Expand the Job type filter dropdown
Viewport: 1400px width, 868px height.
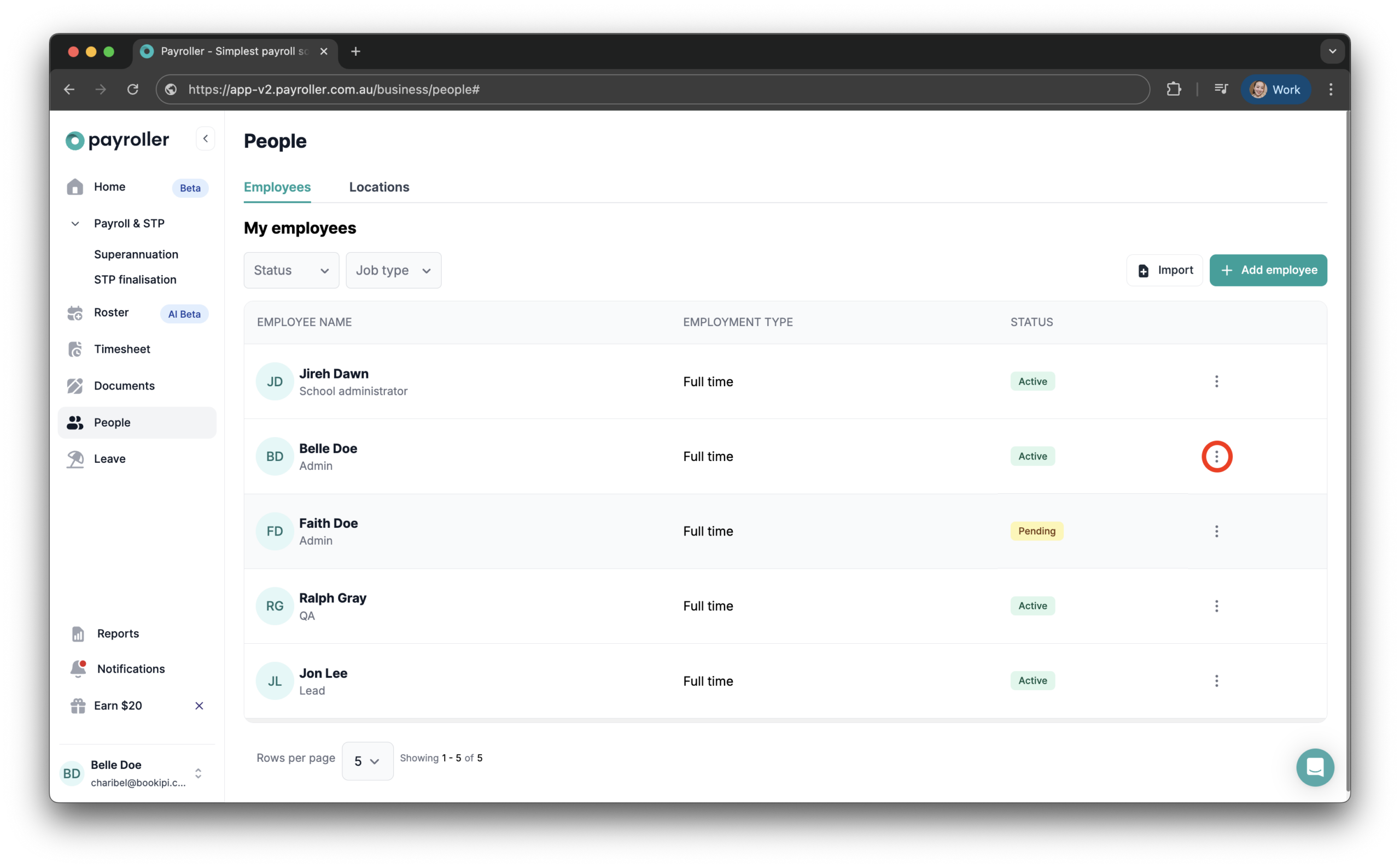point(393,270)
